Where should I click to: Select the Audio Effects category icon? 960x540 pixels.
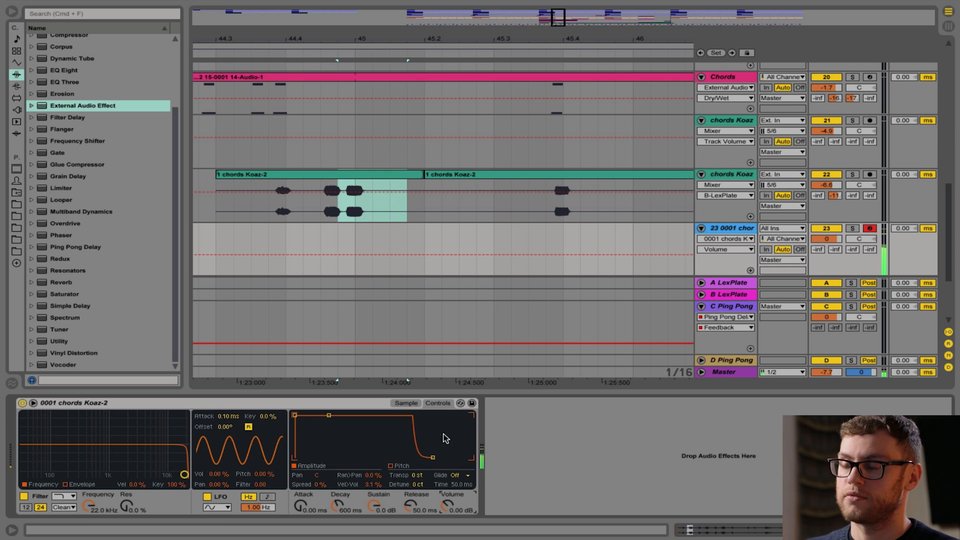[17, 74]
